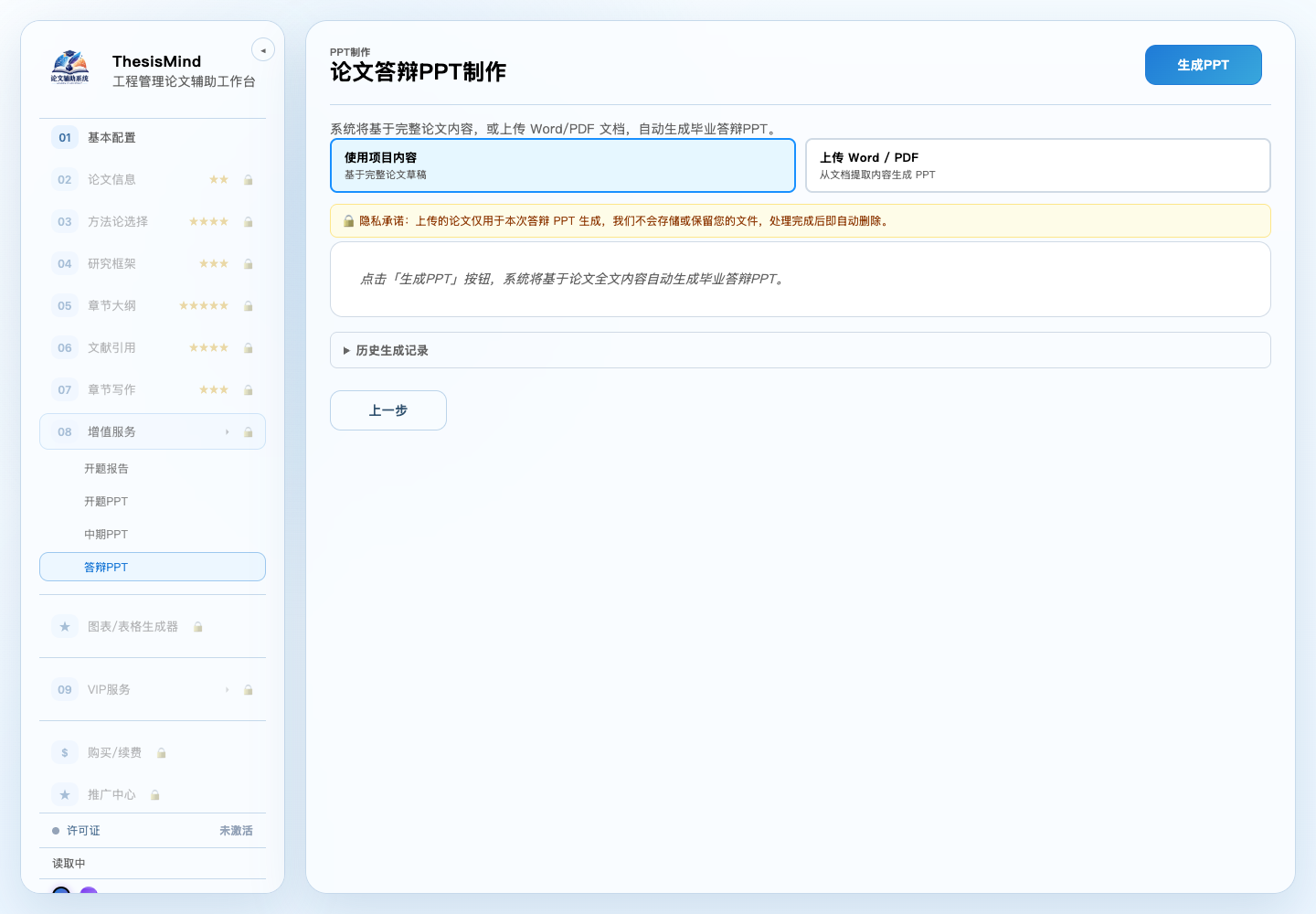Click the lock icon on 研究框架 row
The height and width of the screenshot is (914, 1316).
[249, 264]
